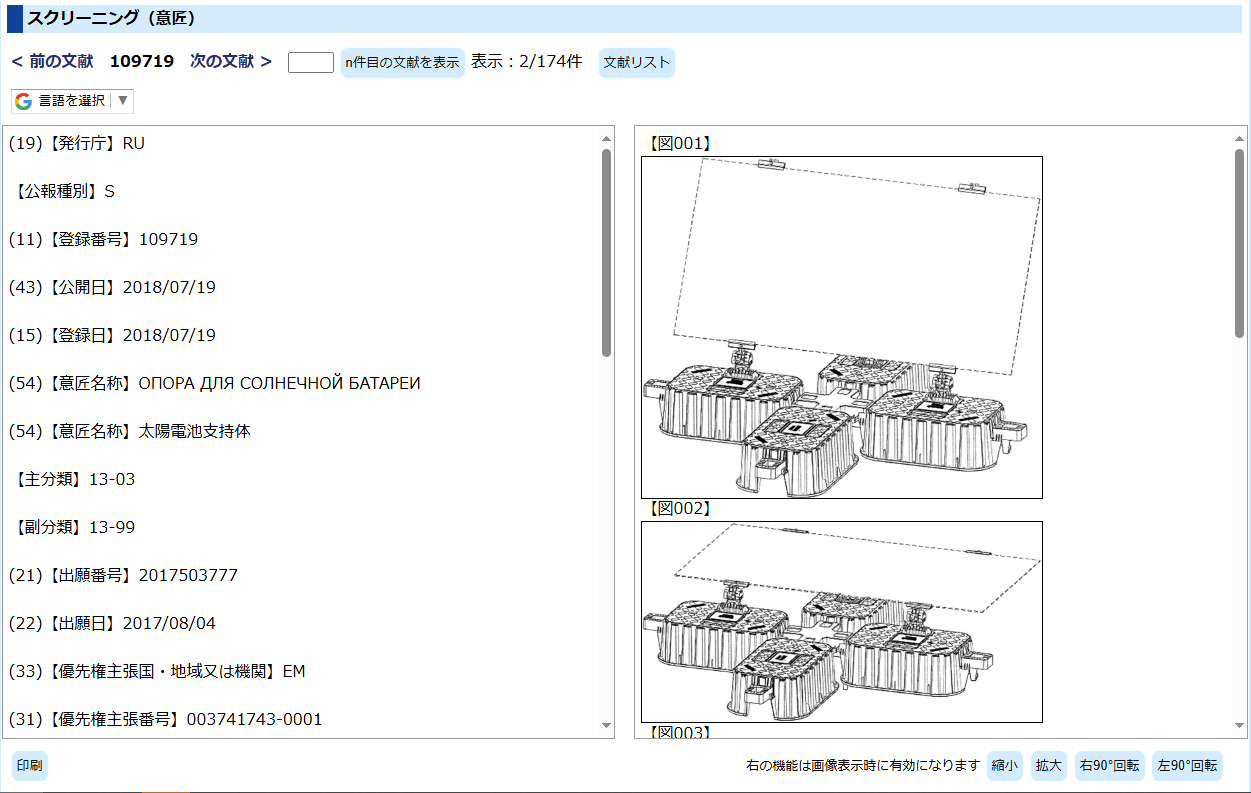This screenshot has height=793, width=1251.
Task: Click the document number input field
Action: (310, 63)
